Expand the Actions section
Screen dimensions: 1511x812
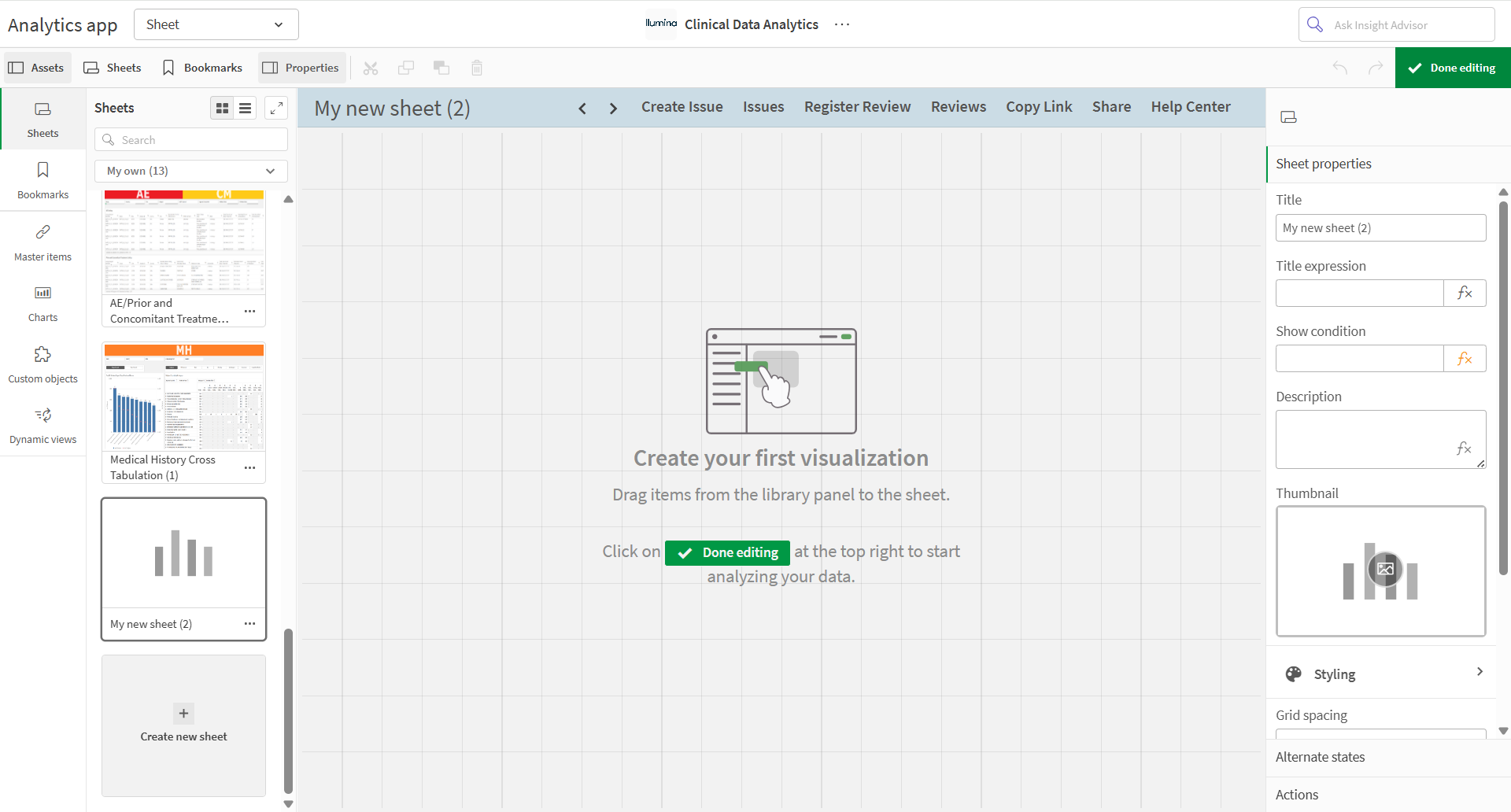[1388, 795]
